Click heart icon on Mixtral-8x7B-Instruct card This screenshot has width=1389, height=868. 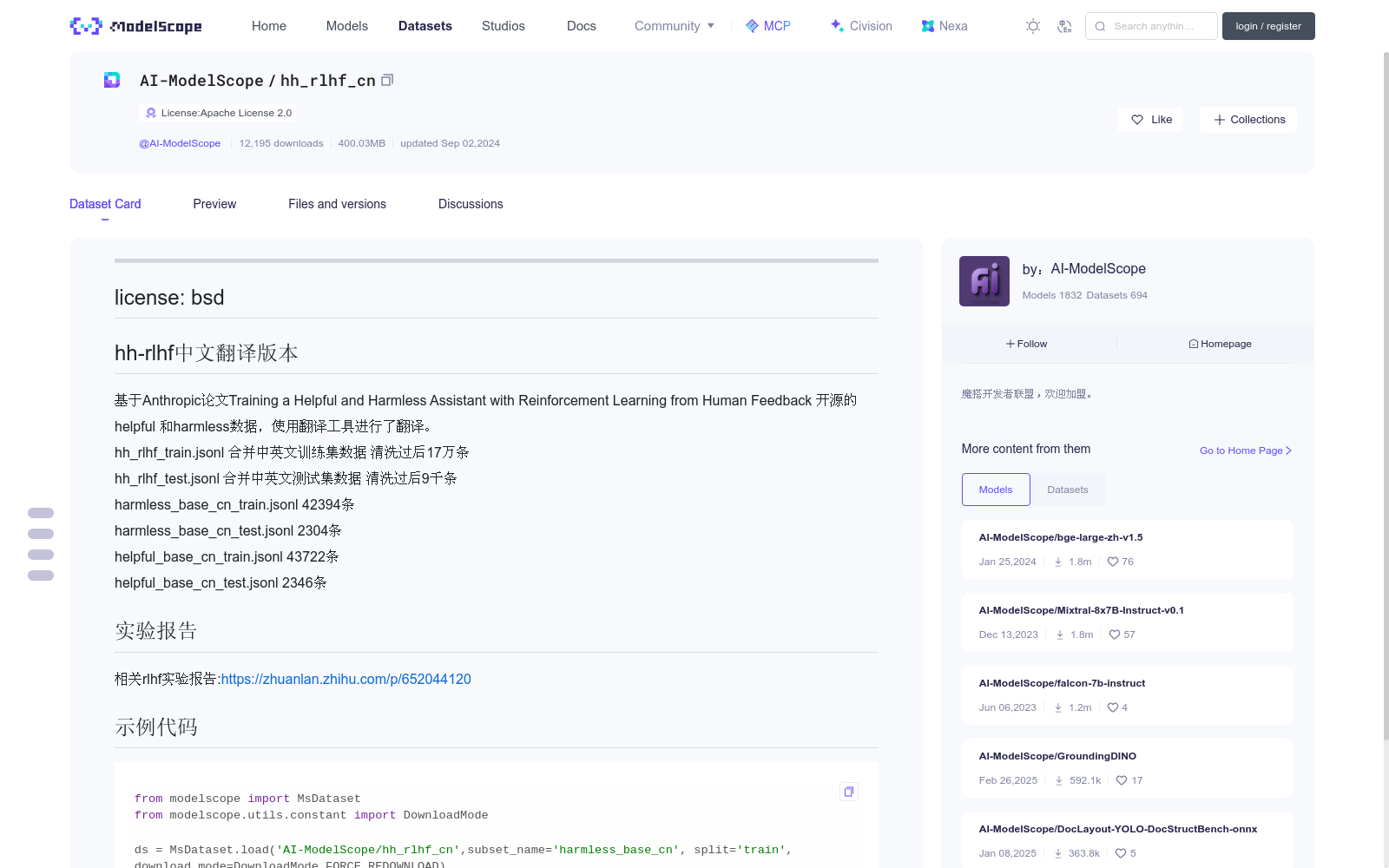pos(1115,635)
